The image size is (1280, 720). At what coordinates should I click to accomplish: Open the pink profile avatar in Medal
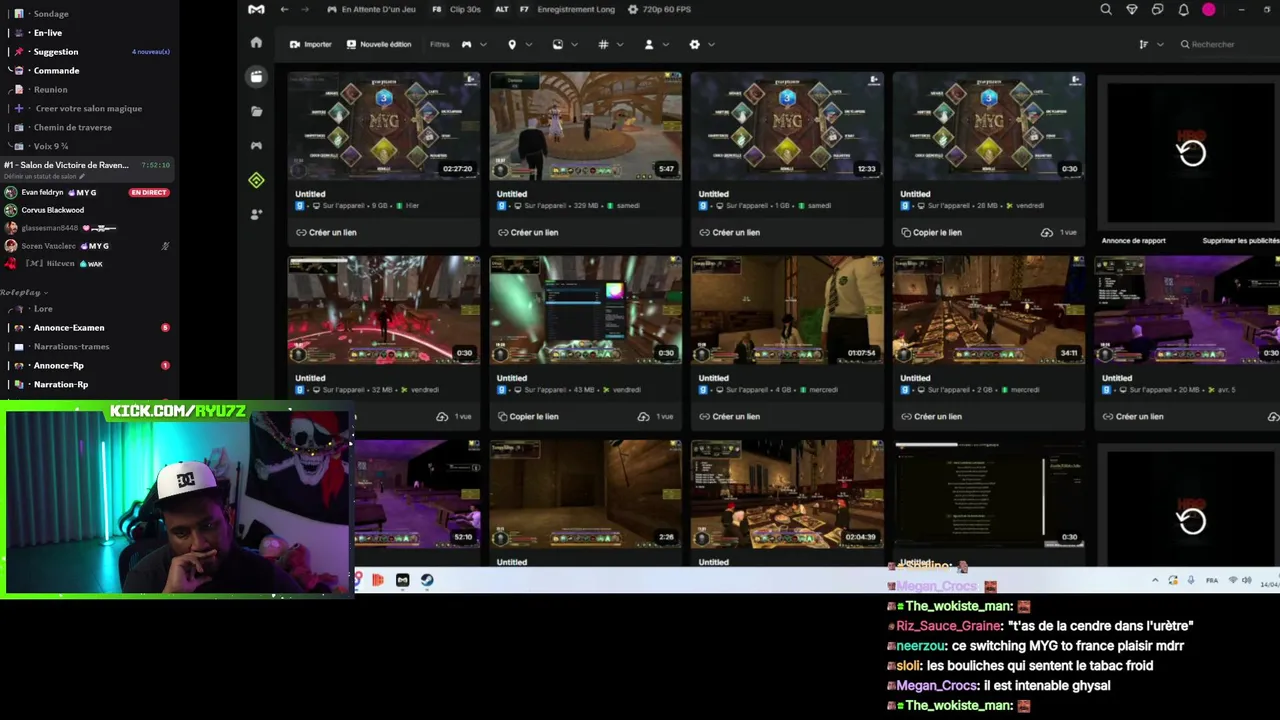1209,9
